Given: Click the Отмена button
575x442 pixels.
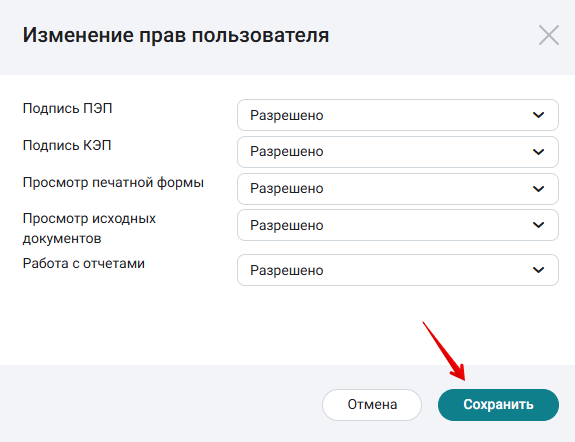Looking at the screenshot, I should [372, 405].
